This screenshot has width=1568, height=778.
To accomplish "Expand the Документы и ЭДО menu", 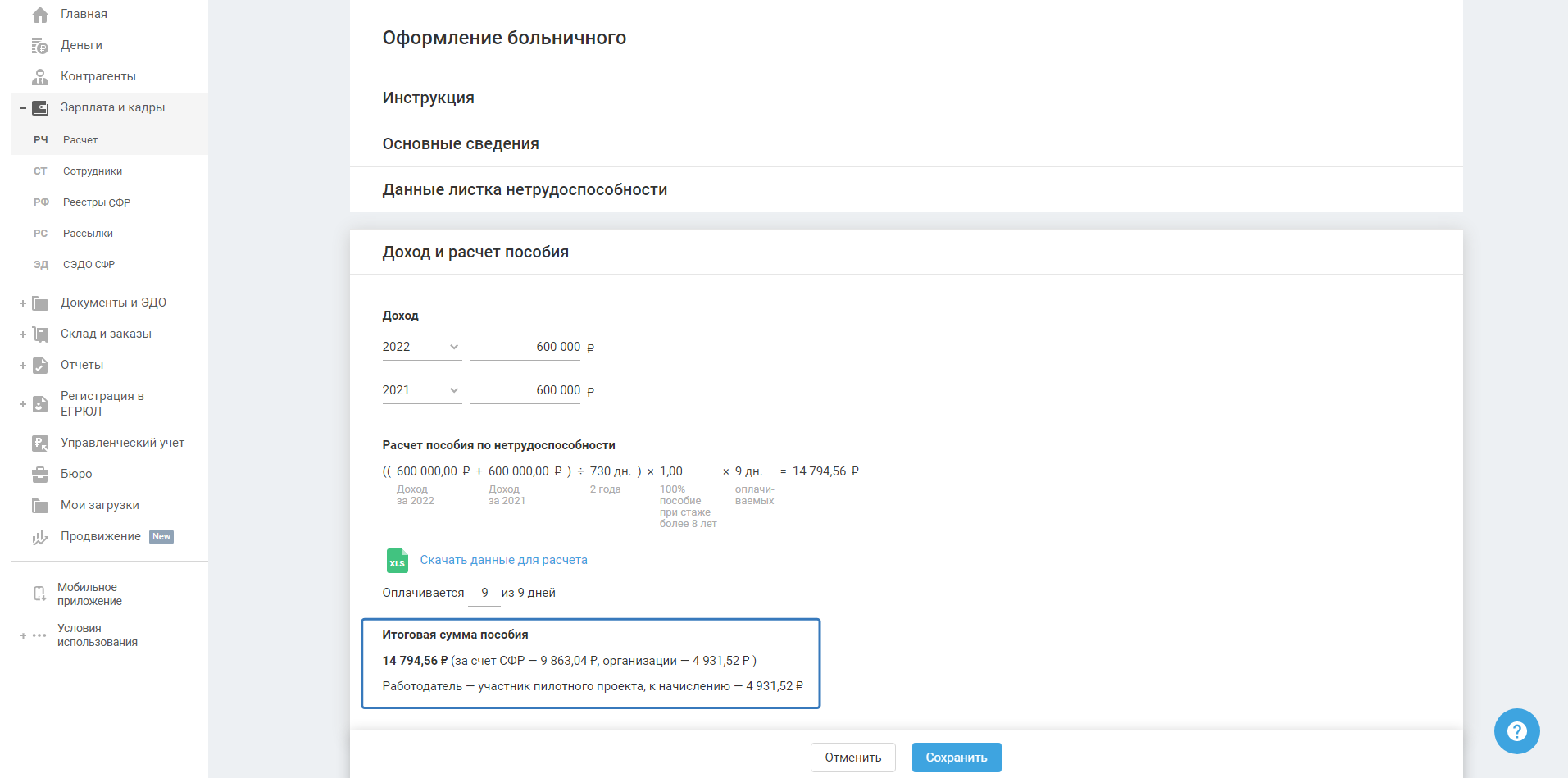I will pyautogui.click(x=23, y=303).
